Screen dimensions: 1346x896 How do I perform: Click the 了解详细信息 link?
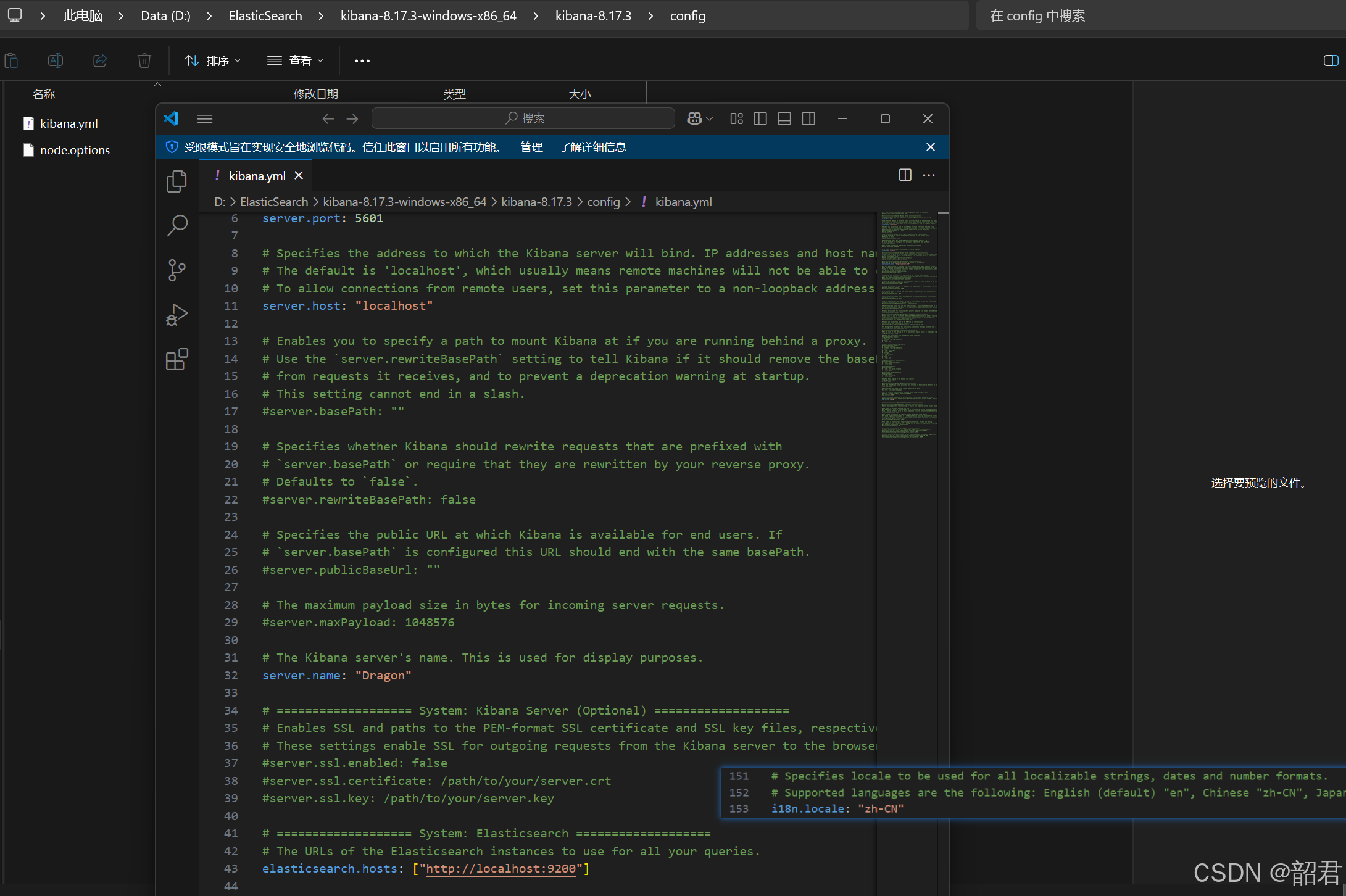pos(592,147)
